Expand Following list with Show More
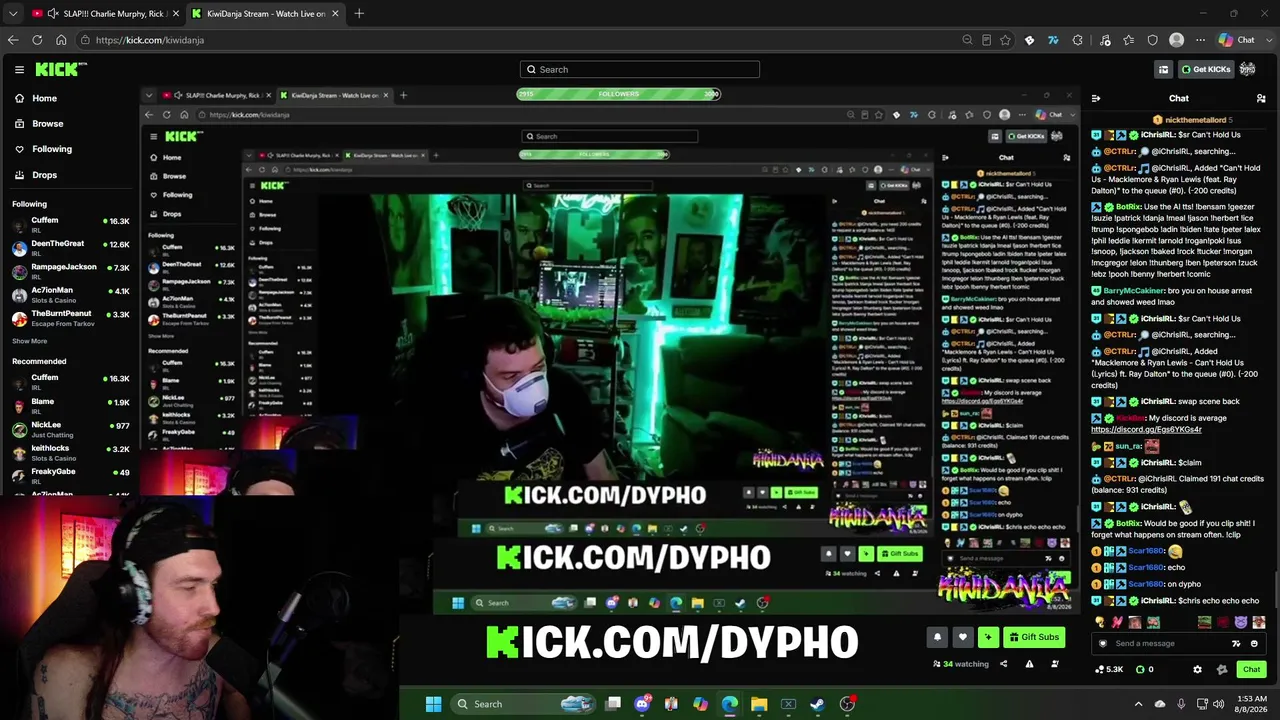This screenshot has width=1280, height=720. tap(29, 341)
